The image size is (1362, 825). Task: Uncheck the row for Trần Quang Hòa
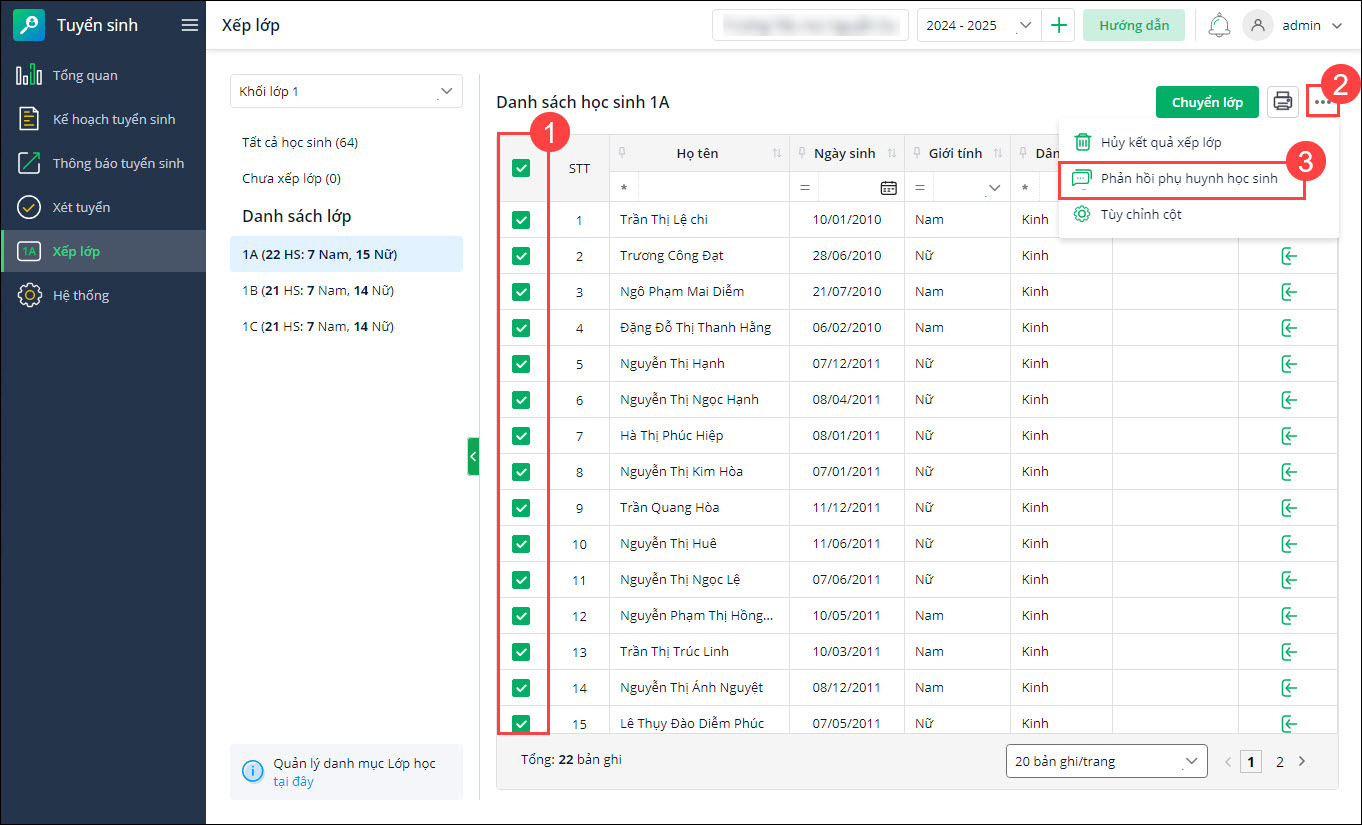coord(521,508)
